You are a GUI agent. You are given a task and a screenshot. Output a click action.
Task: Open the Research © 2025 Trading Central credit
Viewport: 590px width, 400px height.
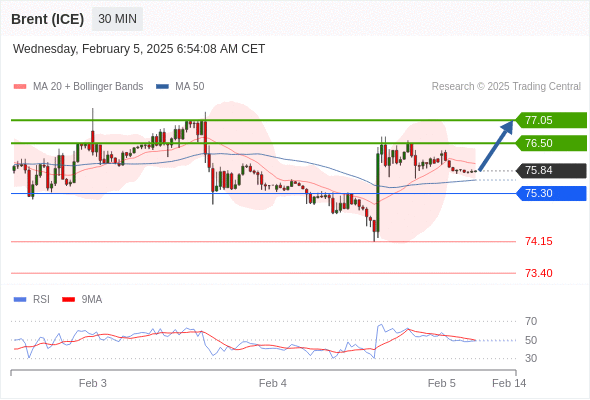506,87
